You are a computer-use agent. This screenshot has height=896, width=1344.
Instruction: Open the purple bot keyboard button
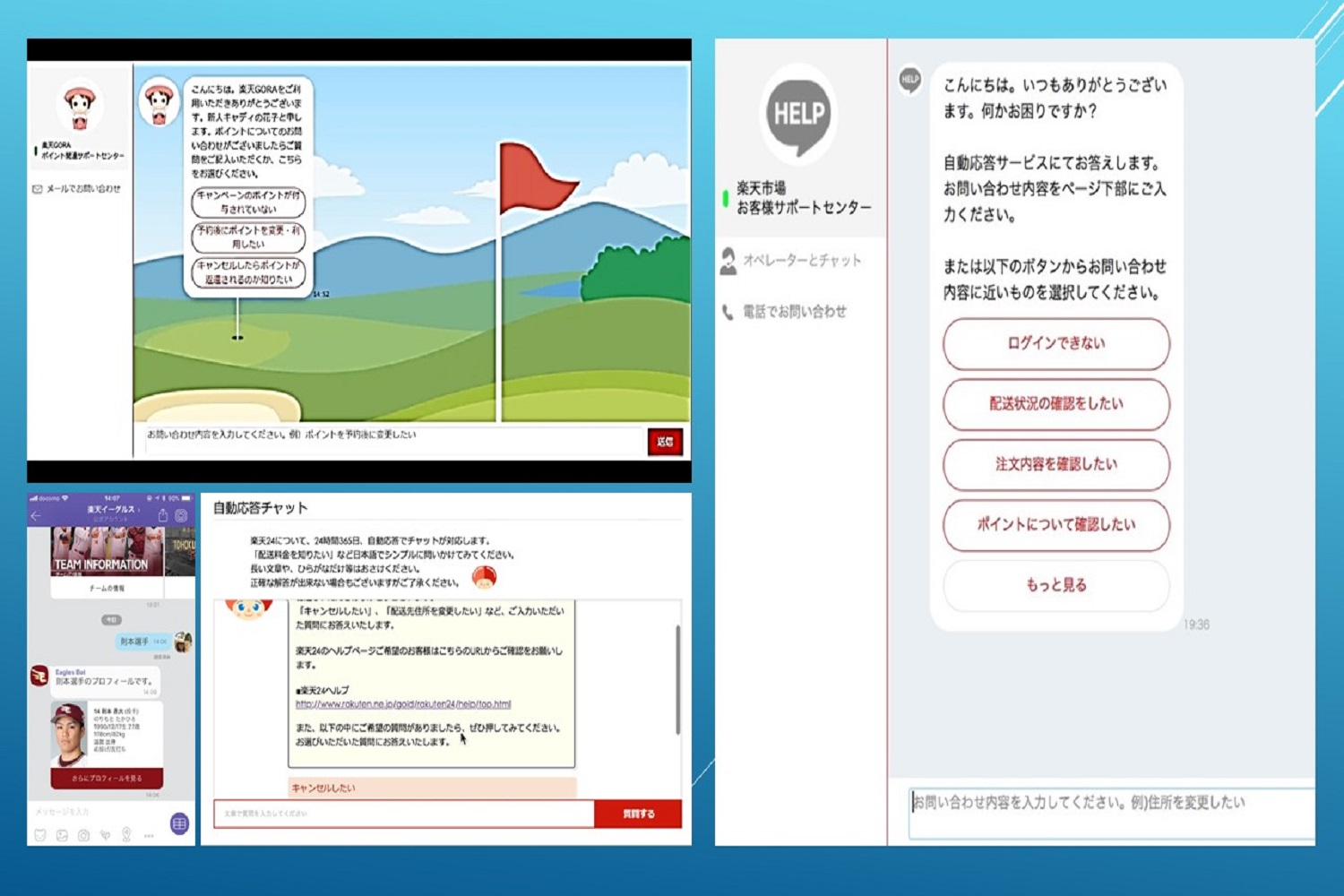pyautogui.click(x=179, y=823)
